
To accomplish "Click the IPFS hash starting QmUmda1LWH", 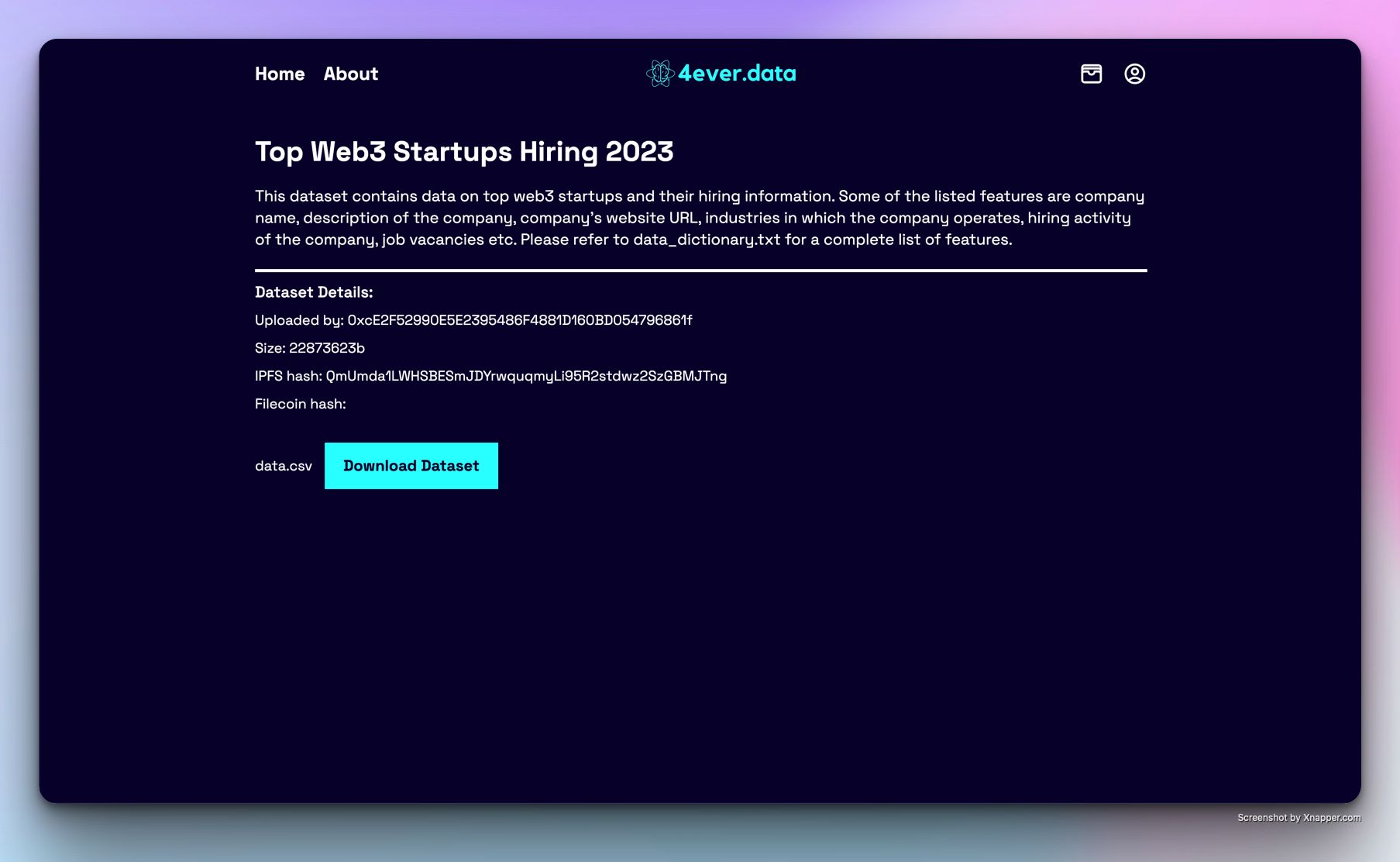I will tap(526, 376).
